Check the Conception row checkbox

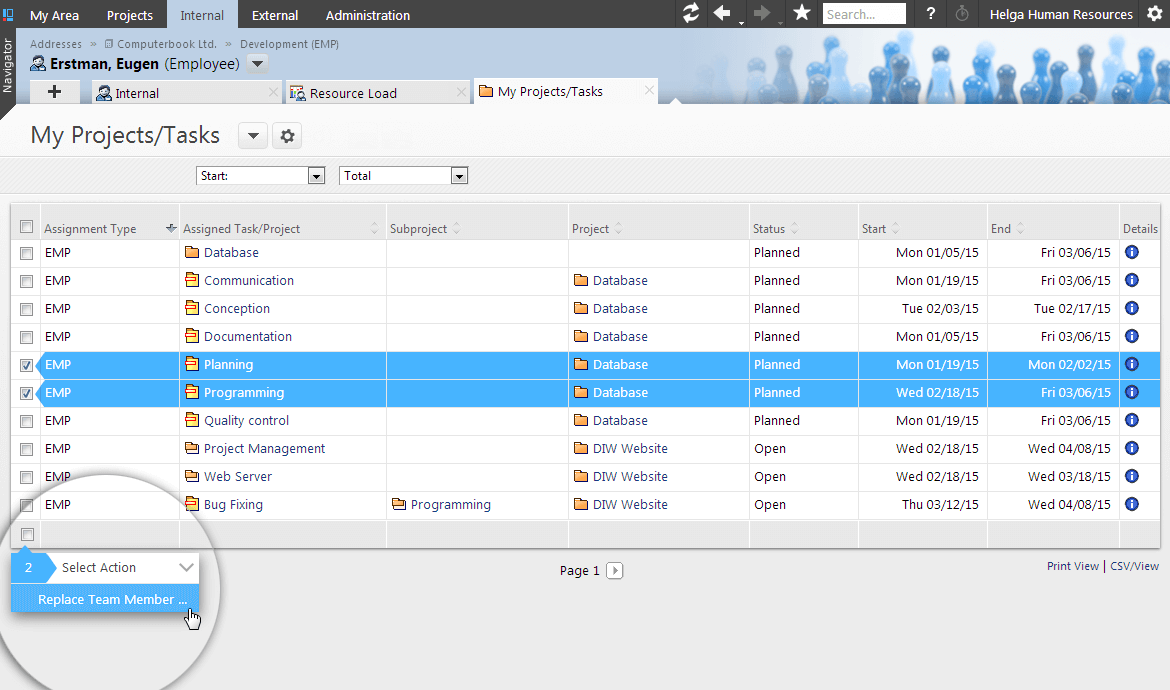pos(26,309)
